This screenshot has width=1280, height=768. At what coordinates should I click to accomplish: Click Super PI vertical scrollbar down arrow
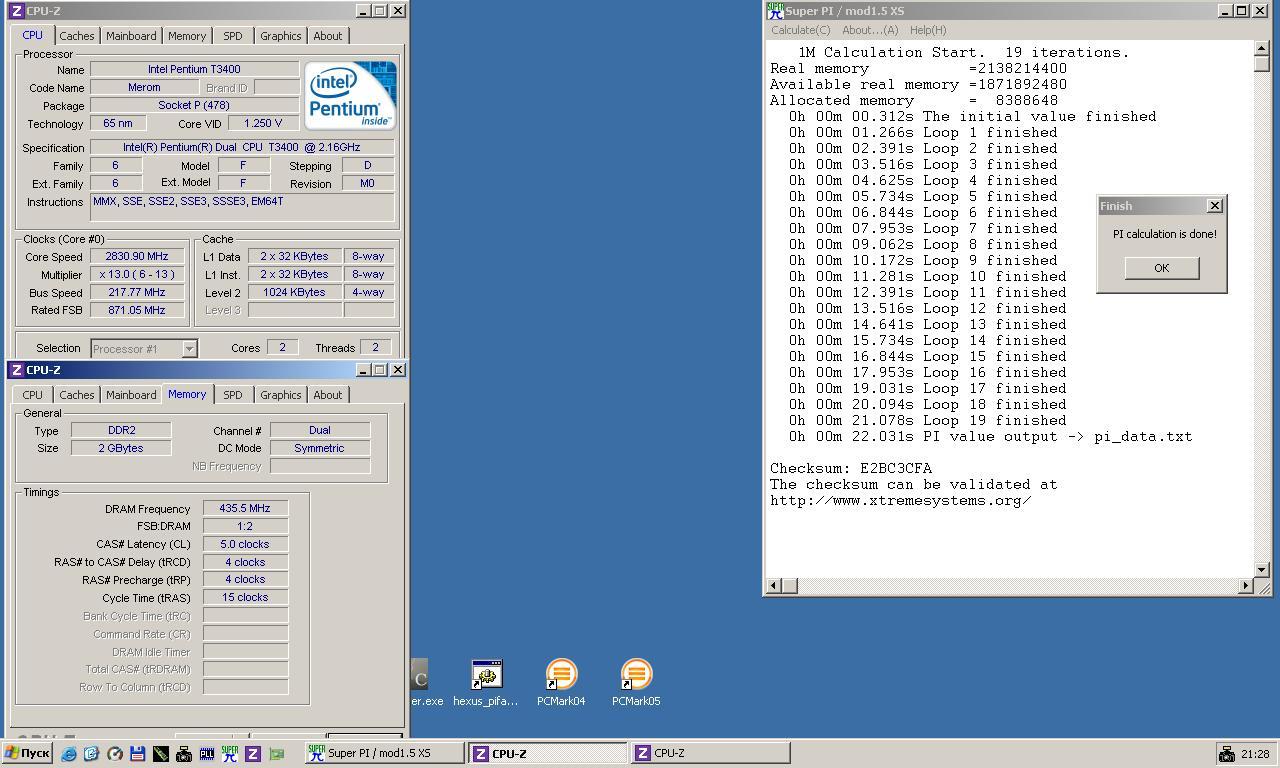click(1262, 569)
